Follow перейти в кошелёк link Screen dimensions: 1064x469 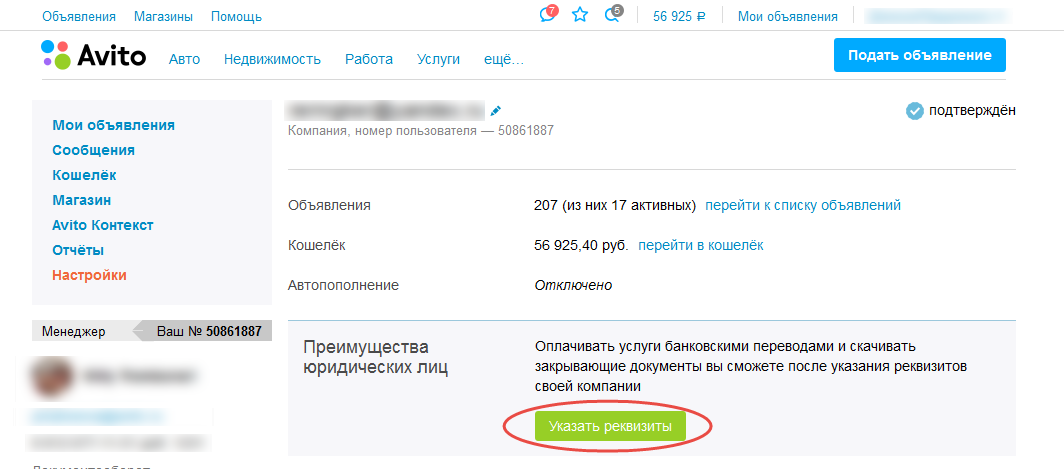coord(701,245)
